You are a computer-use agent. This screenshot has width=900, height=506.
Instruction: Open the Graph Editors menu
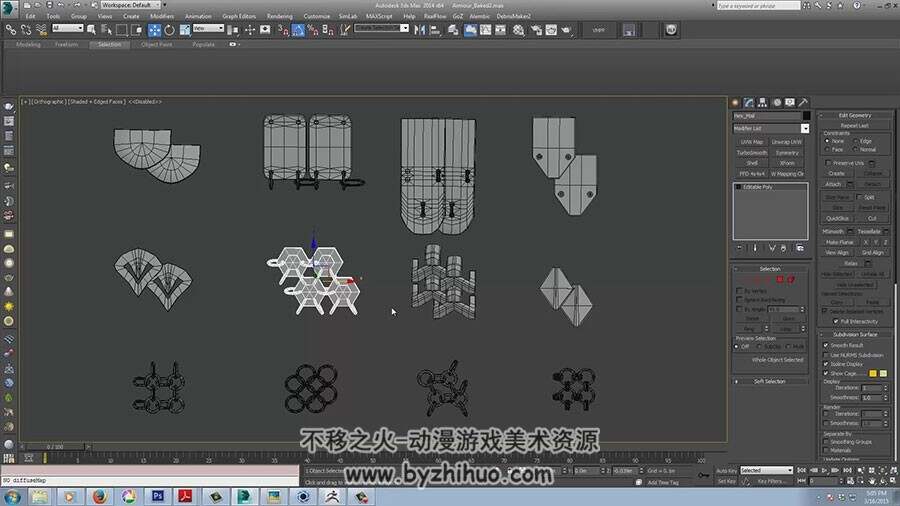pos(239,16)
